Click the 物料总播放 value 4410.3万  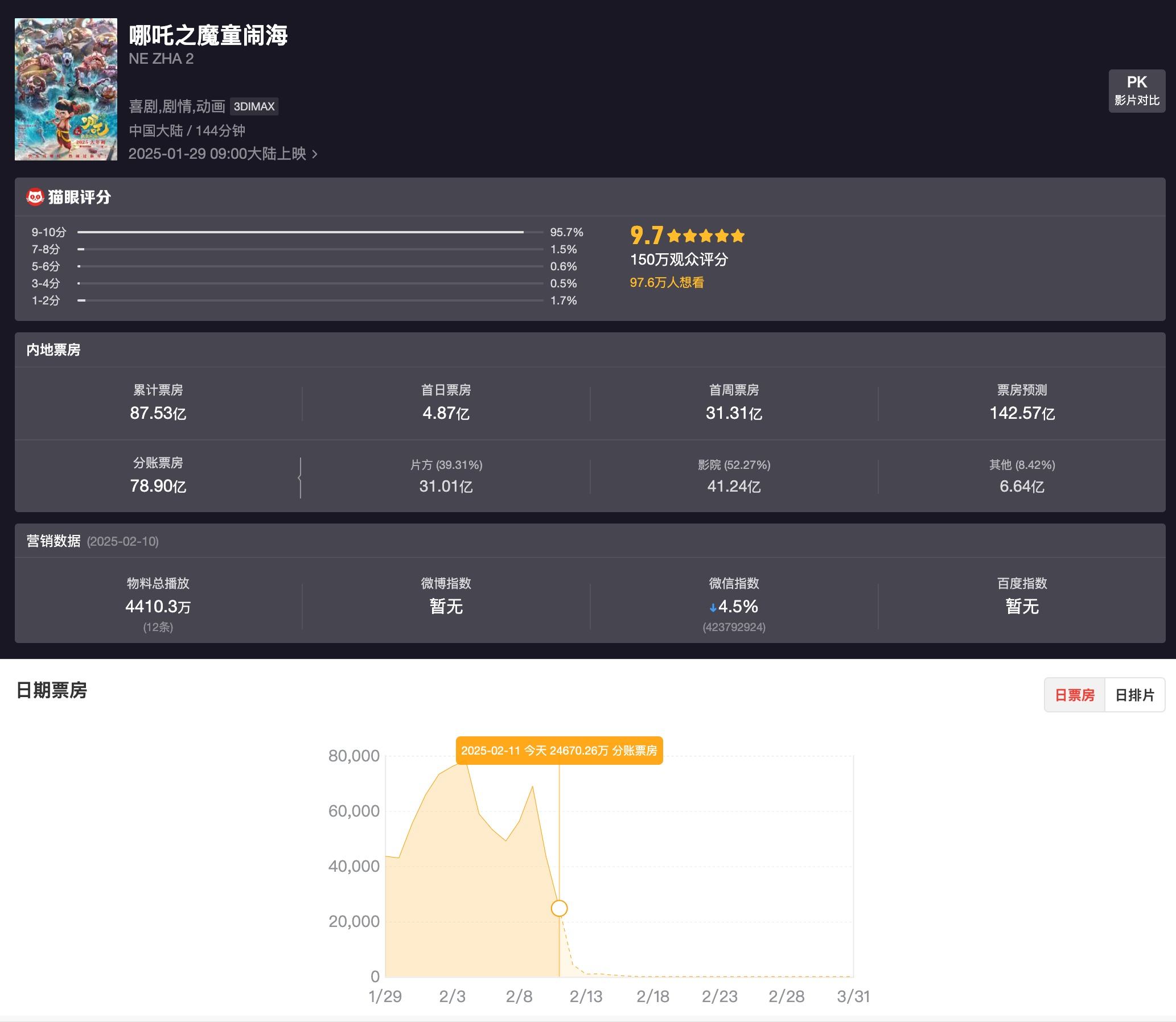pyautogui.click(x=158, y=606)
